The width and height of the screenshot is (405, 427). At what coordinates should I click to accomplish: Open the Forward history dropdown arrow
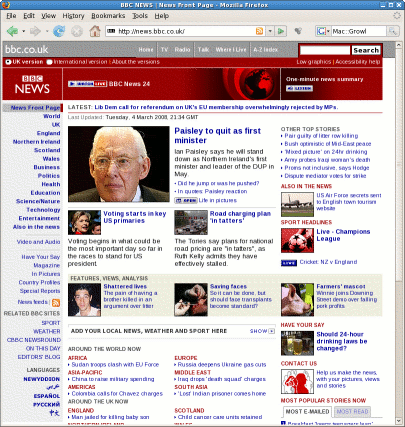click(x=47, y=31)
